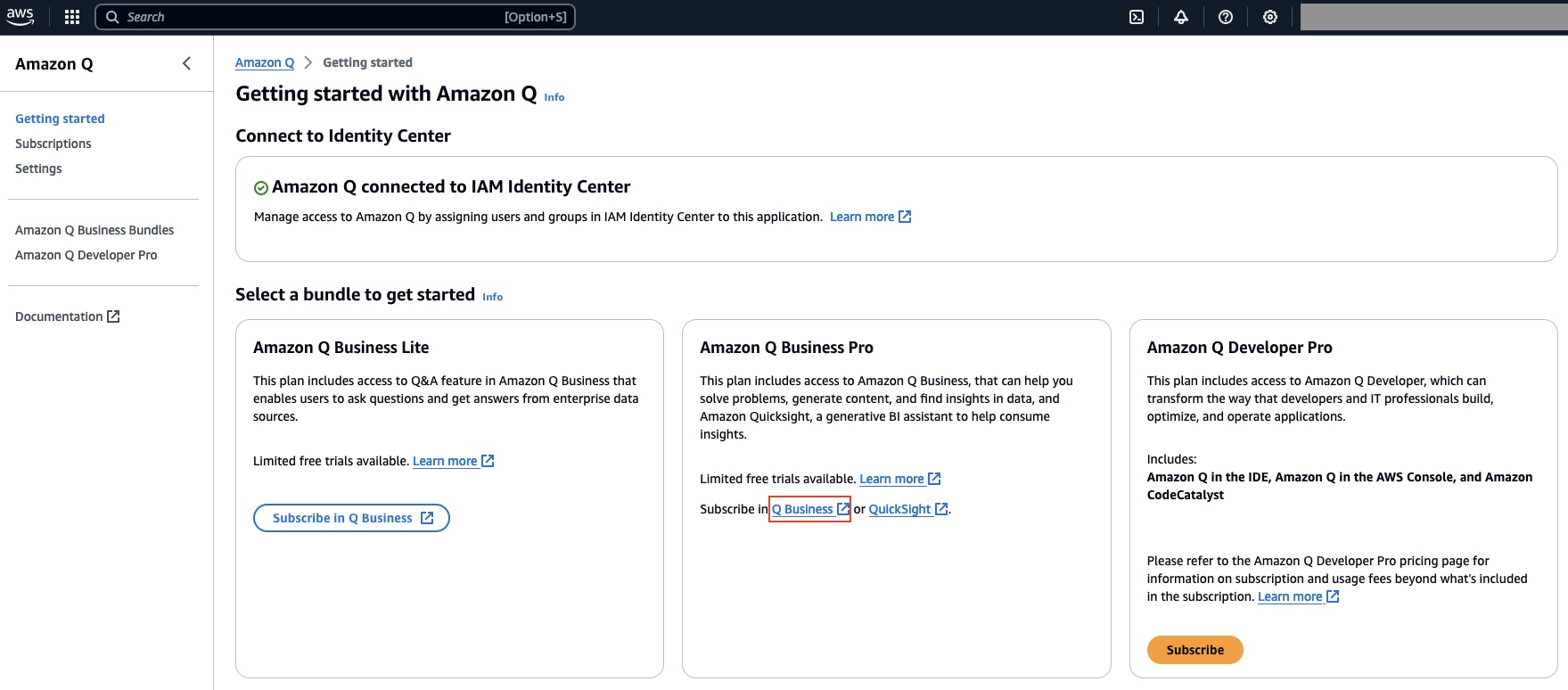This screenshot has width=1568, height=690.
Task: Click the Connect to Identity Center heading
Action: tap(343, 136)
